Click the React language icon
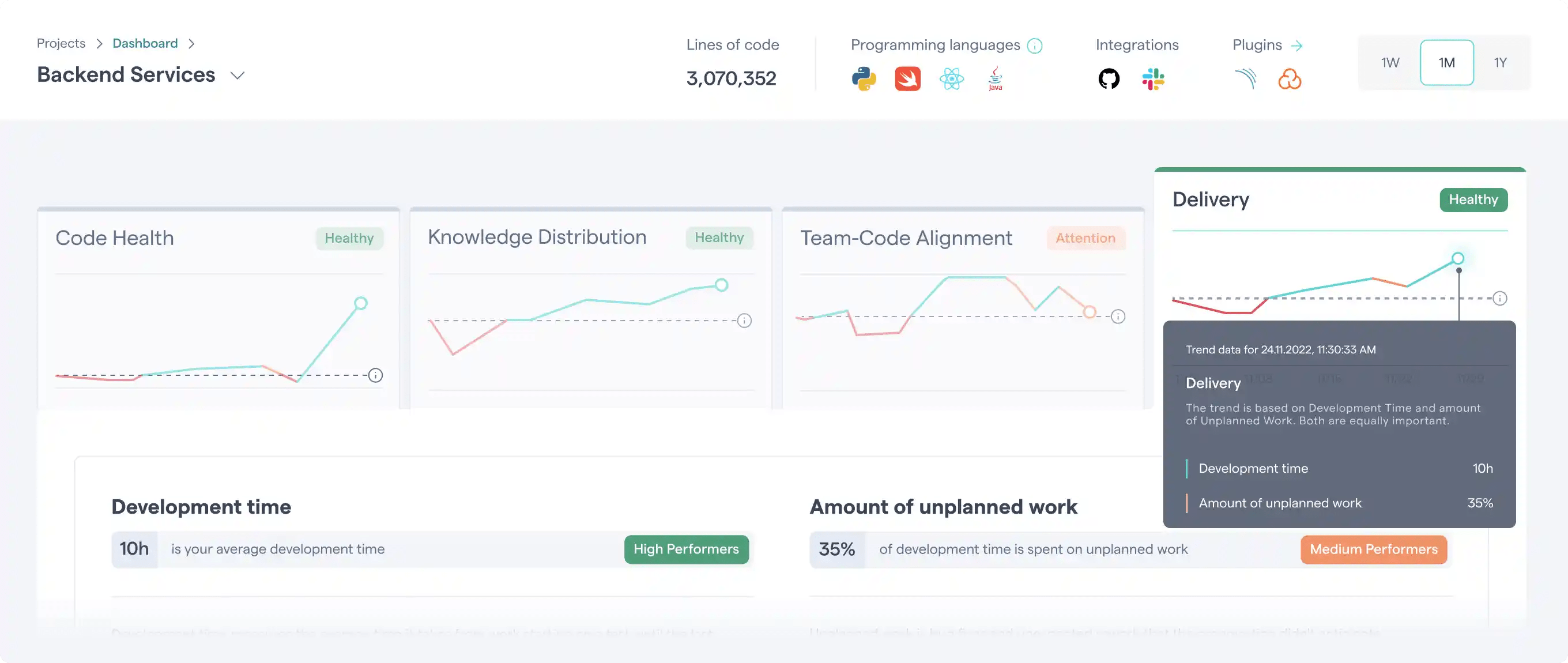 951,78
